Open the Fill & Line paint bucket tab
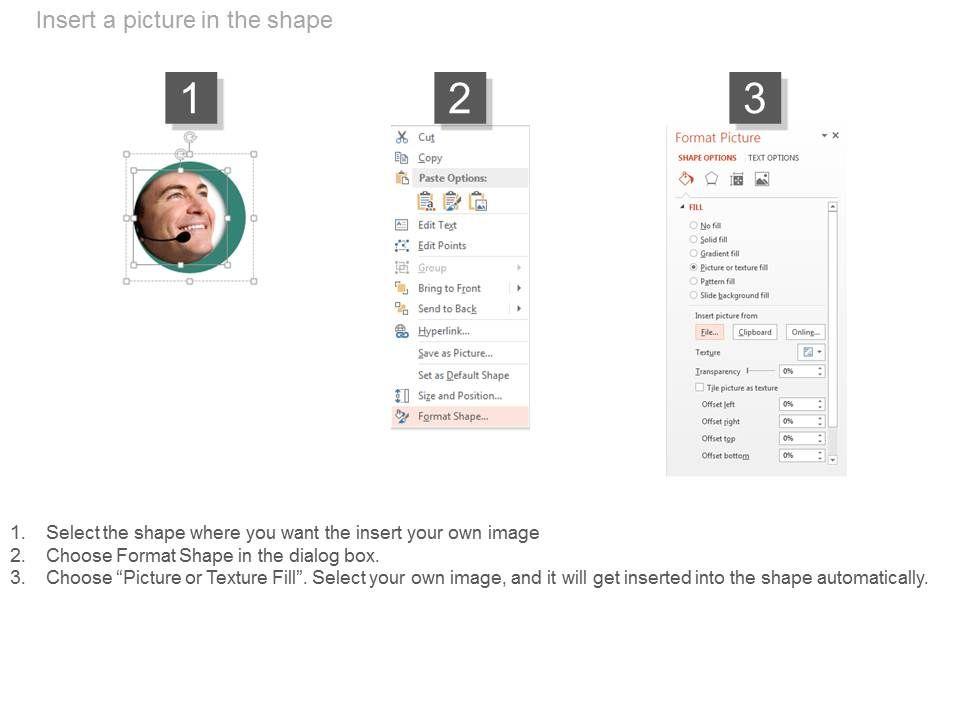This screenshot has width=960, height=720. [686, 179]
